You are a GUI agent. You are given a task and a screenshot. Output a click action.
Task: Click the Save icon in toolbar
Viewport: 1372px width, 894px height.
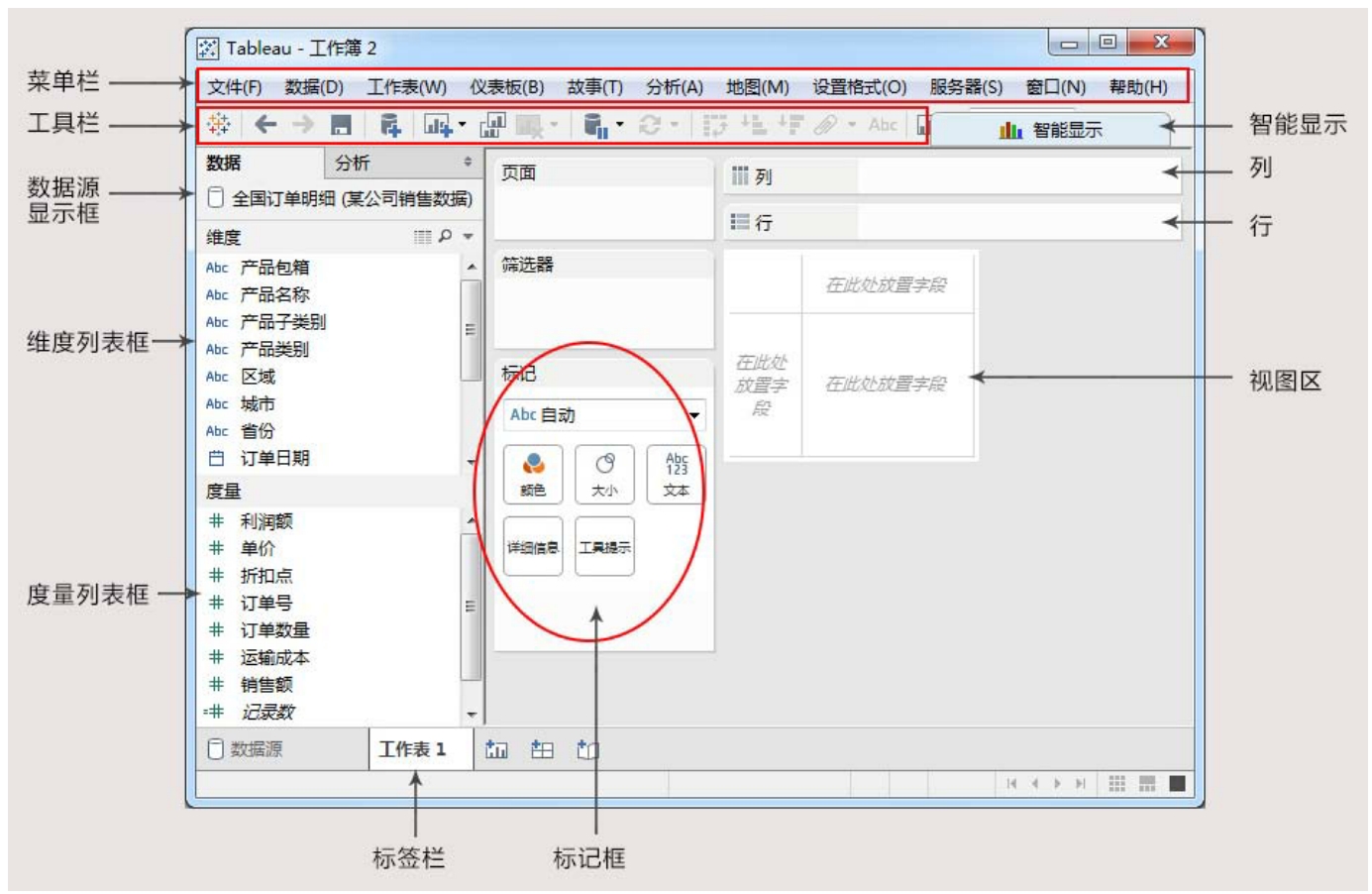tap(341, 125)
